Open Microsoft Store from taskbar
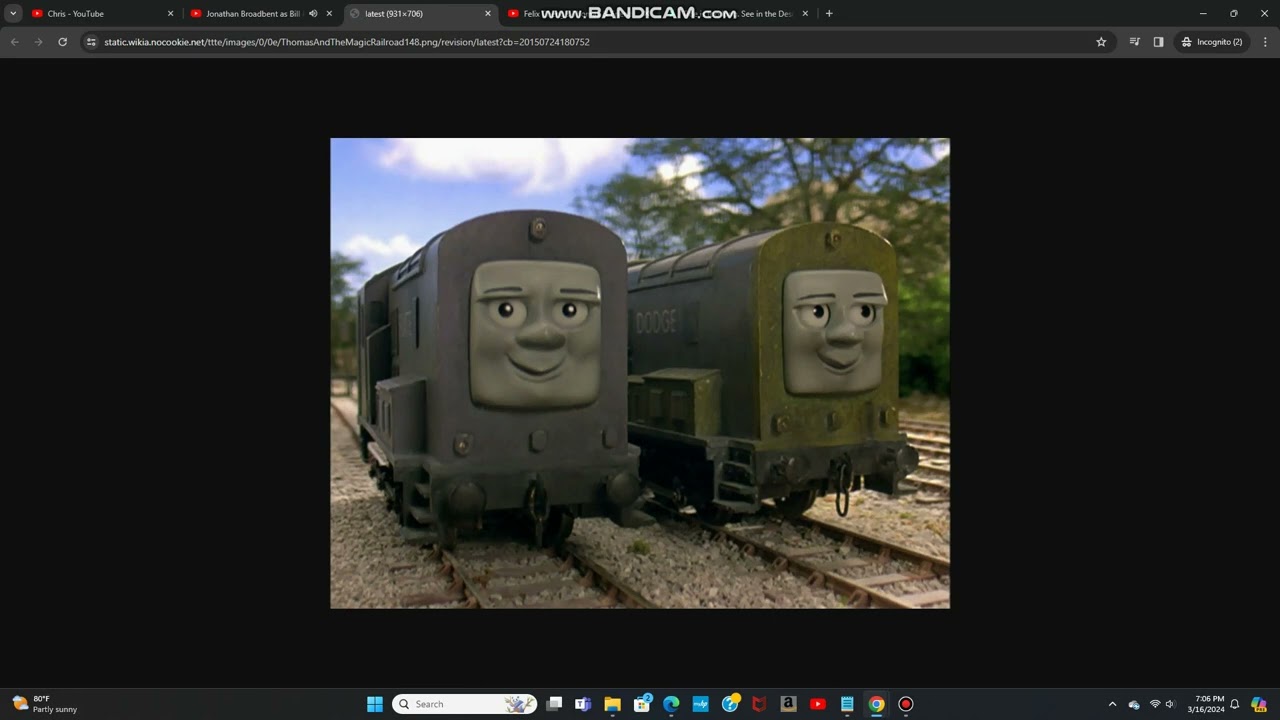This screenshot has width=1280, height=720. pos(642,704)
